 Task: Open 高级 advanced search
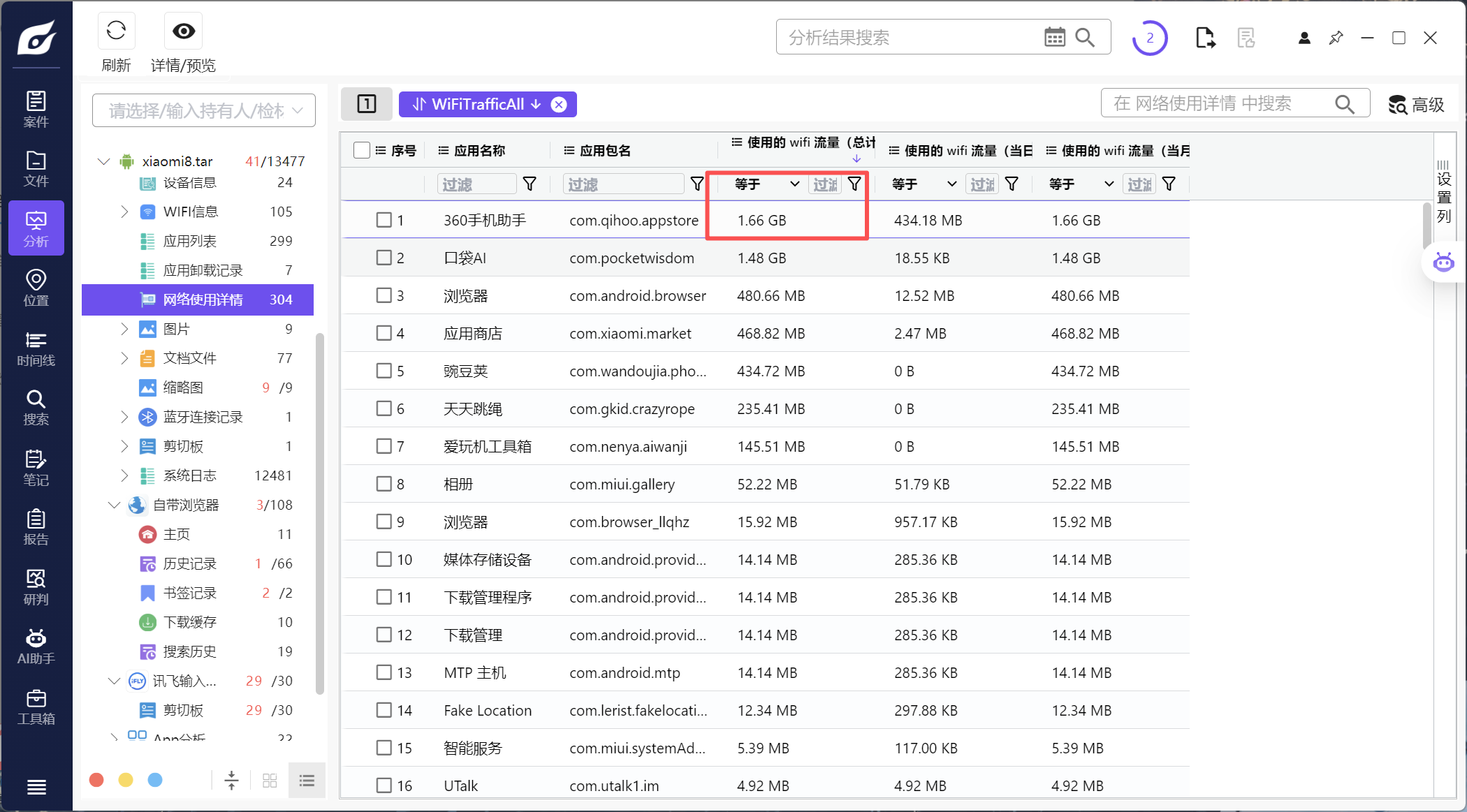[1417, 104]
